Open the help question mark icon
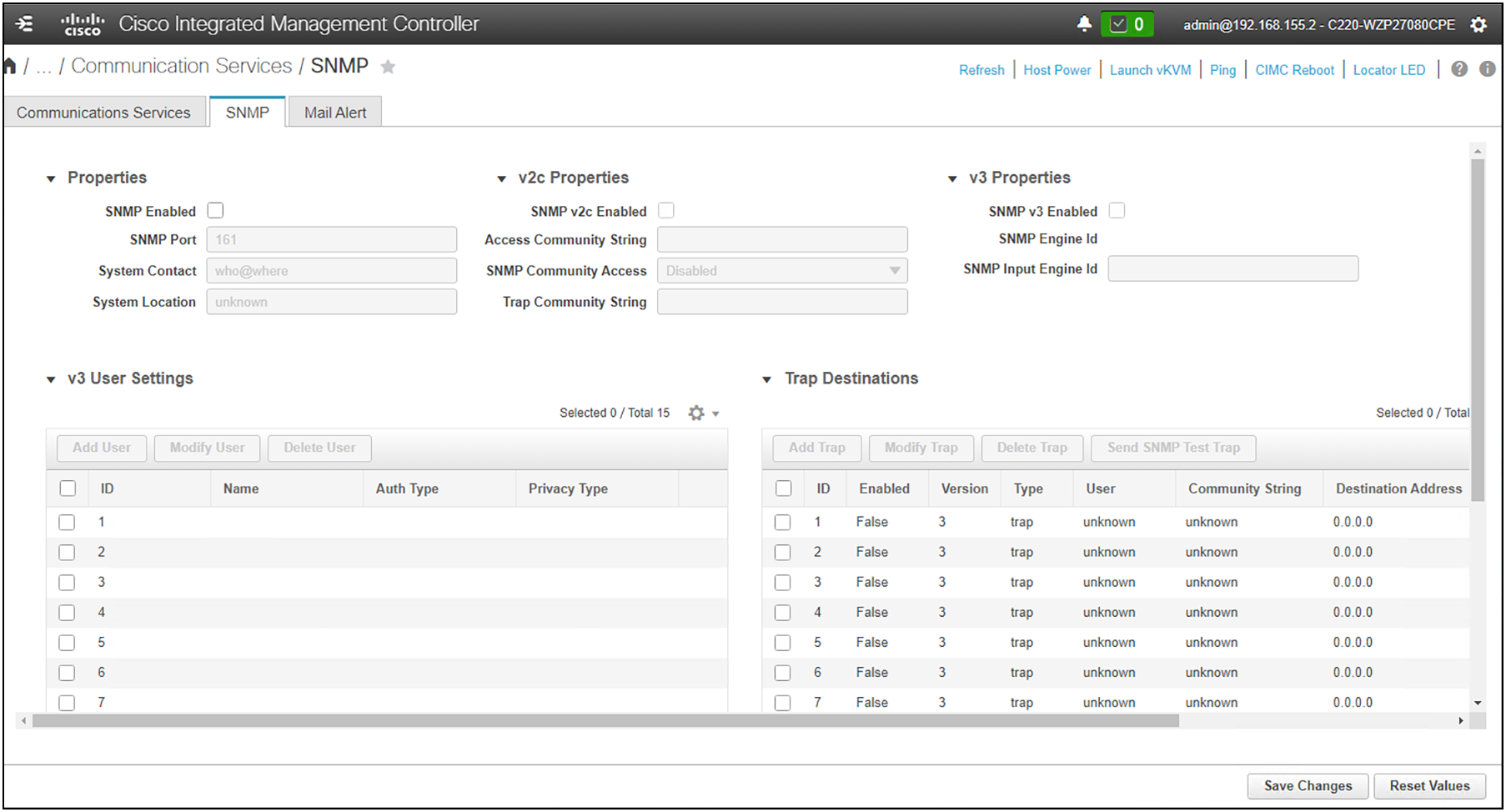Image resolution: width=1506 pixels, height=812 pixels. (1459, 69)
